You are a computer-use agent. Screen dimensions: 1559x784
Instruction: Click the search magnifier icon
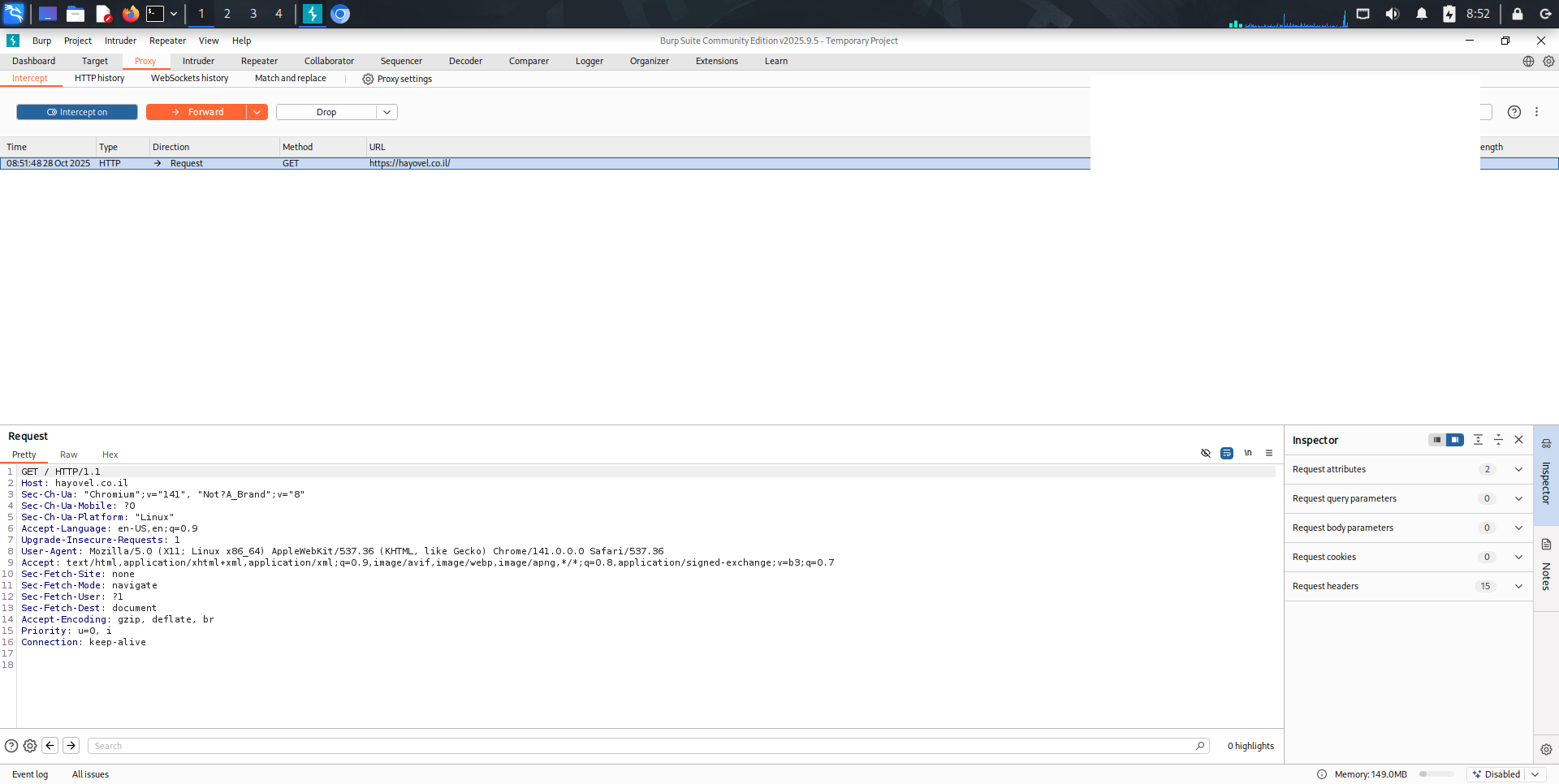tap(1200, 745)
